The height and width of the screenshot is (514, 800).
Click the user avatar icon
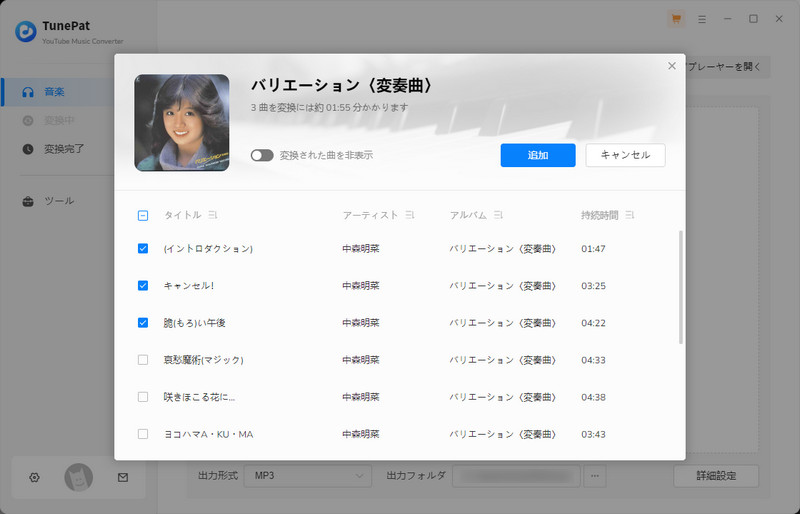pyautogui.click(x=79, y=477)
